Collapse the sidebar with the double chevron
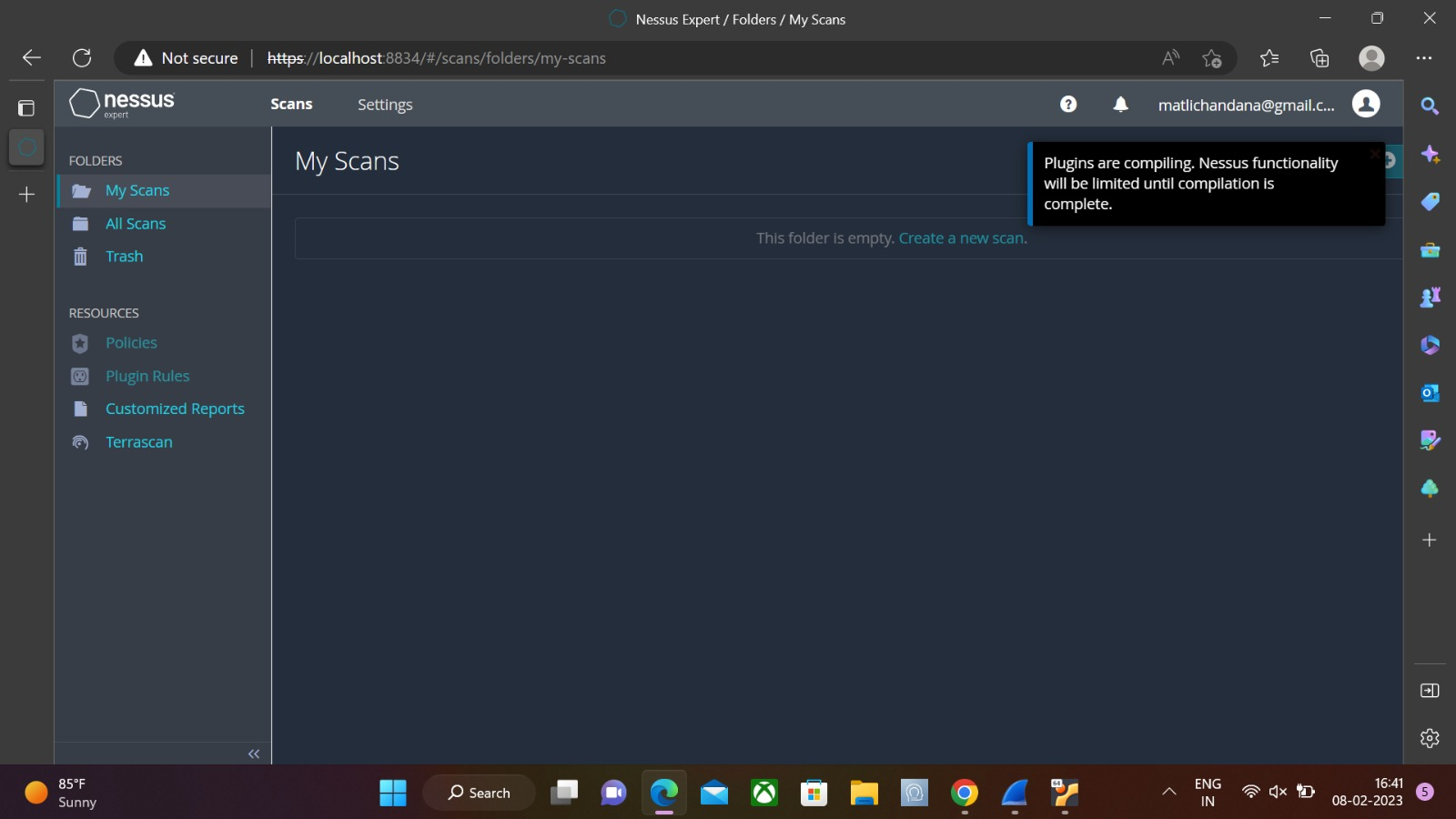Image resolution: width=1456 pixels, height=819 pixels. (x=254, y=753)
